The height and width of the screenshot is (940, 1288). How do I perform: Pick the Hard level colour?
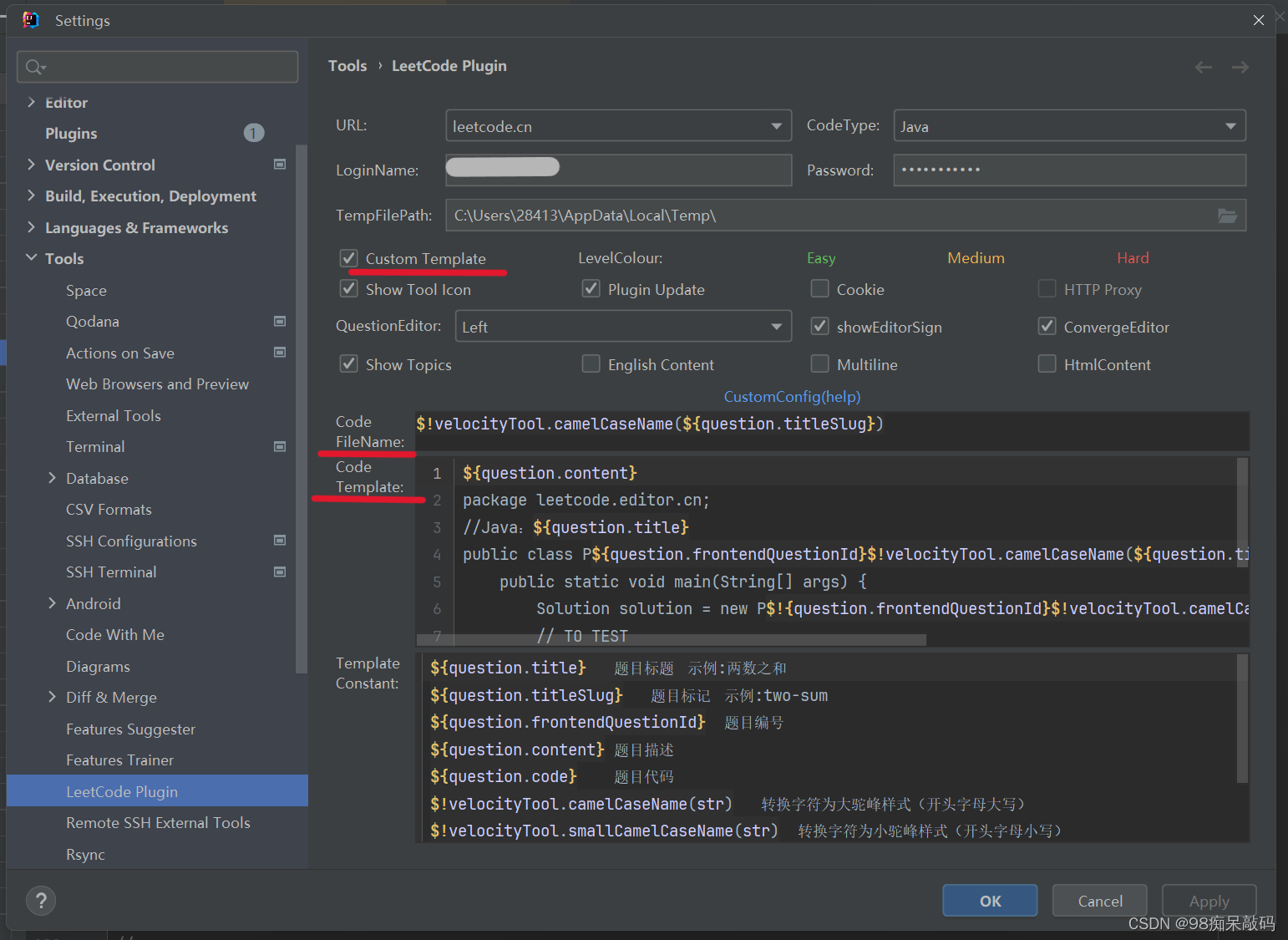click(x=1133, y=258)
